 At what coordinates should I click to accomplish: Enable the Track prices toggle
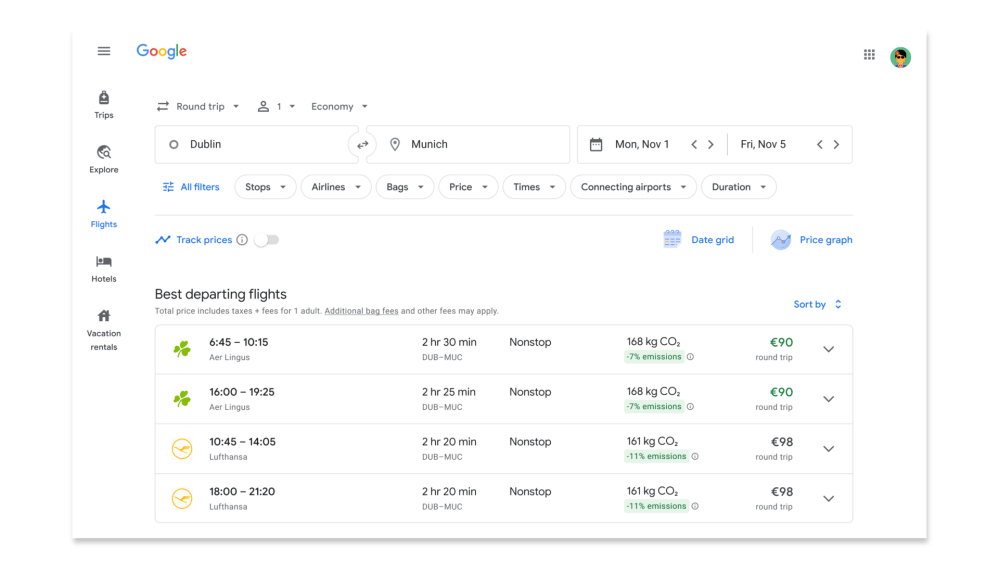click(x=266, y=240)
